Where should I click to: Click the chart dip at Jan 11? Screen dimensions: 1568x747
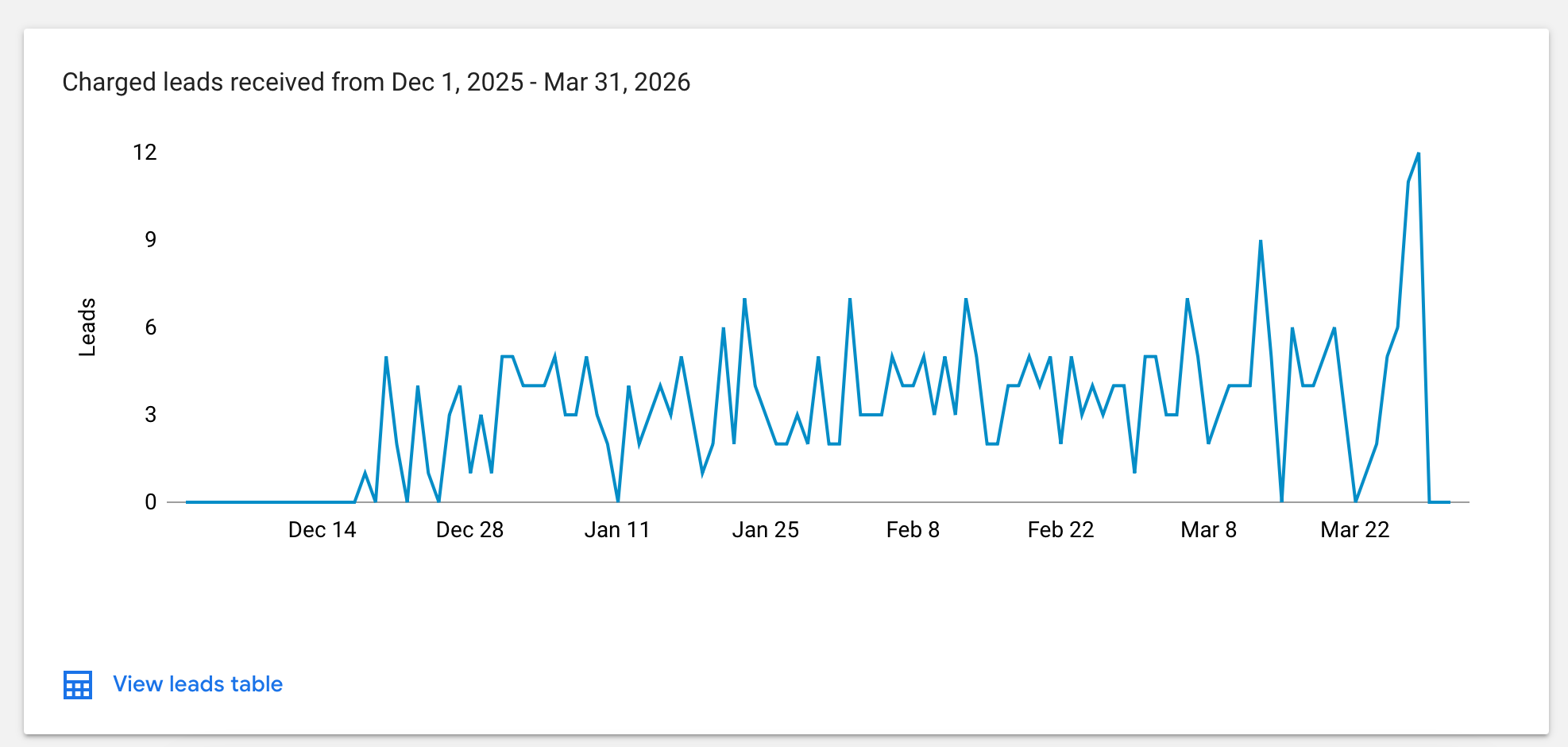[618, 501]
